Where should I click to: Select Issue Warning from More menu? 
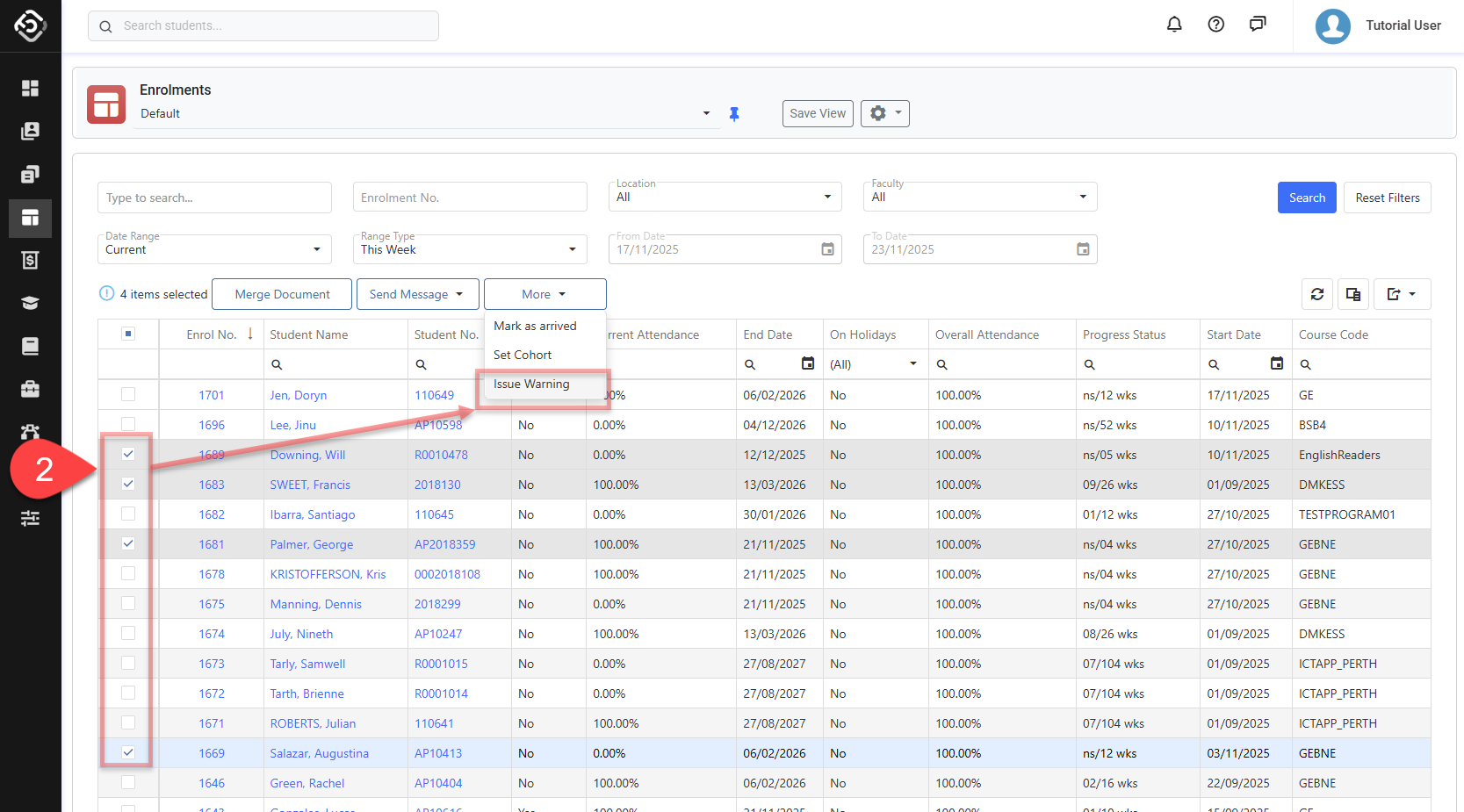531,384
